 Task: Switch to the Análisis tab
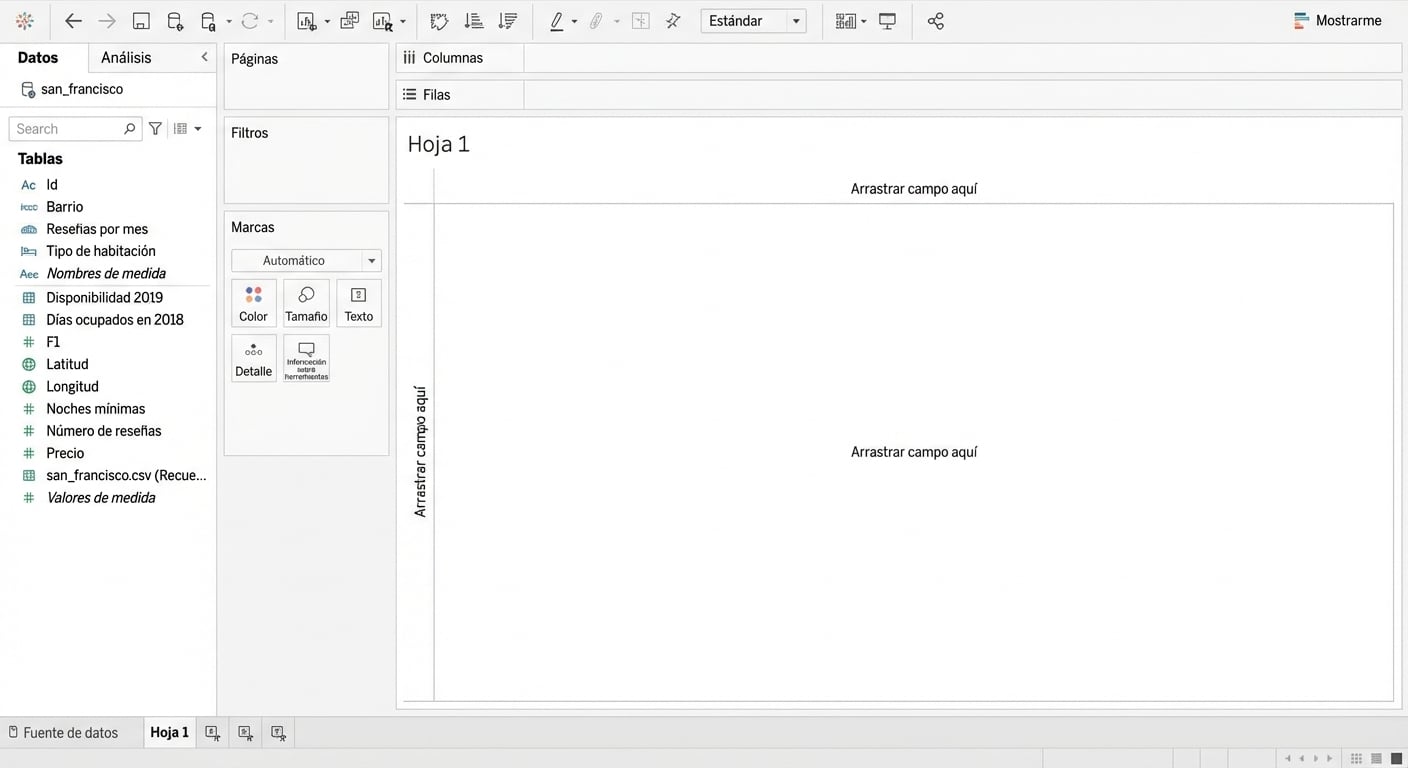coord(126,58)
